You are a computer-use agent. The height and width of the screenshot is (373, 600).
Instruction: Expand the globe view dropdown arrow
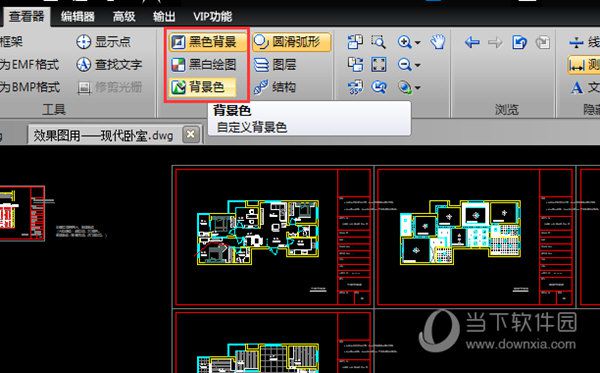coord(417,88)
